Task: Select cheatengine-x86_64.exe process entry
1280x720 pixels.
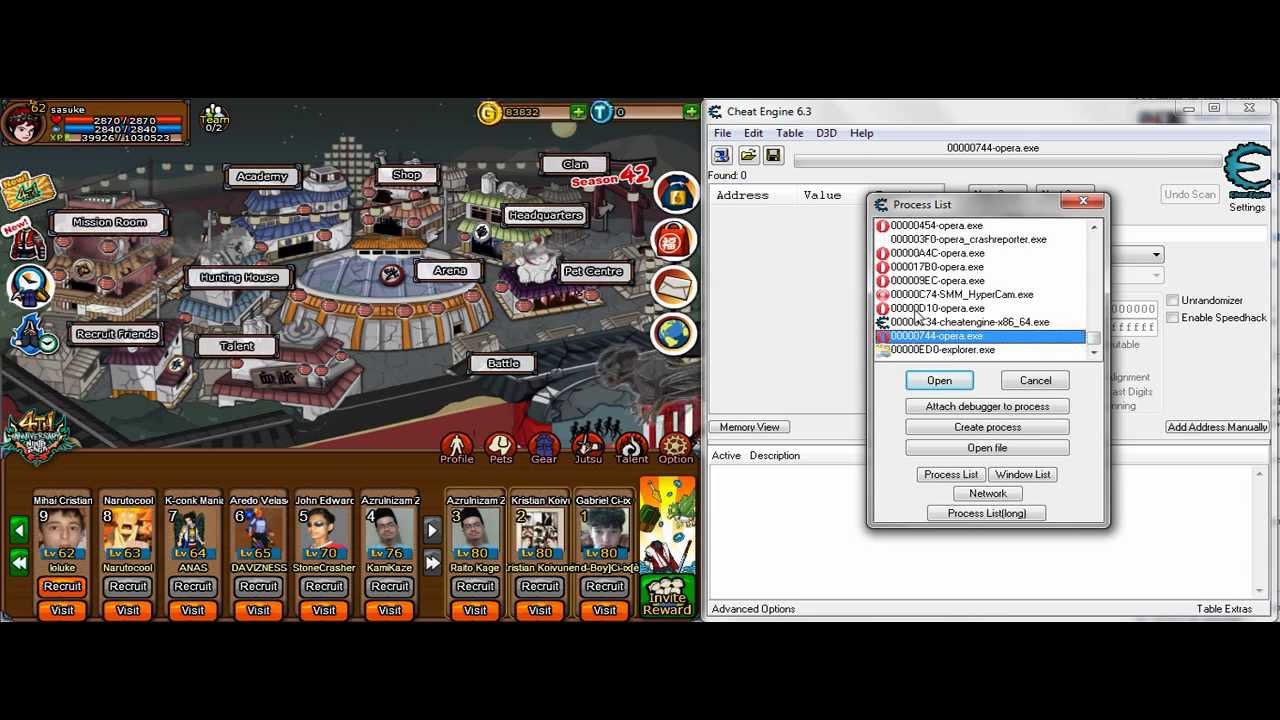Action: point(980,322)
